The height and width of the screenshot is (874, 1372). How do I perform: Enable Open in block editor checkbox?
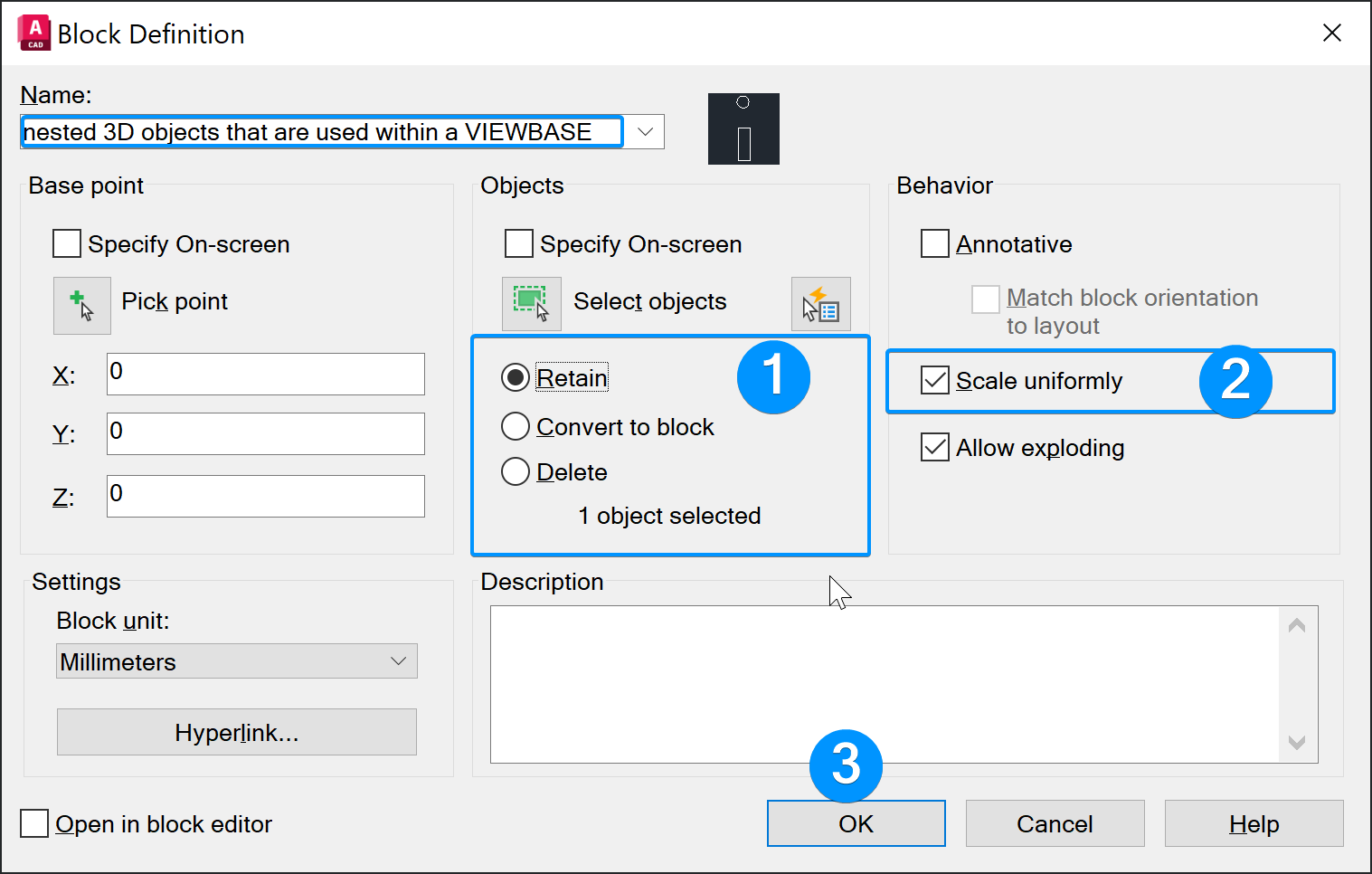coord(34,824)
